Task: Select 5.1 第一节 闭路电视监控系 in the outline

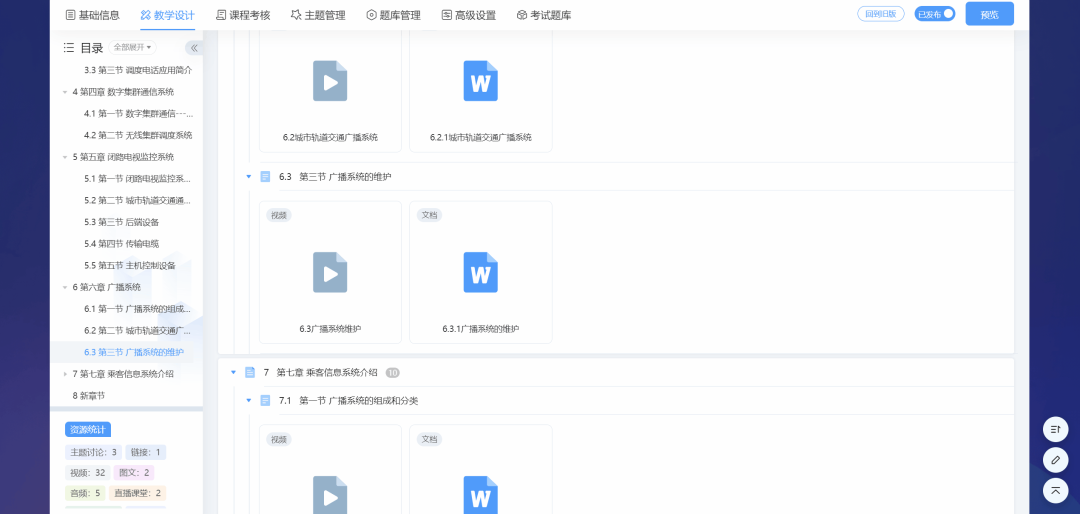Action: [138, 178]
